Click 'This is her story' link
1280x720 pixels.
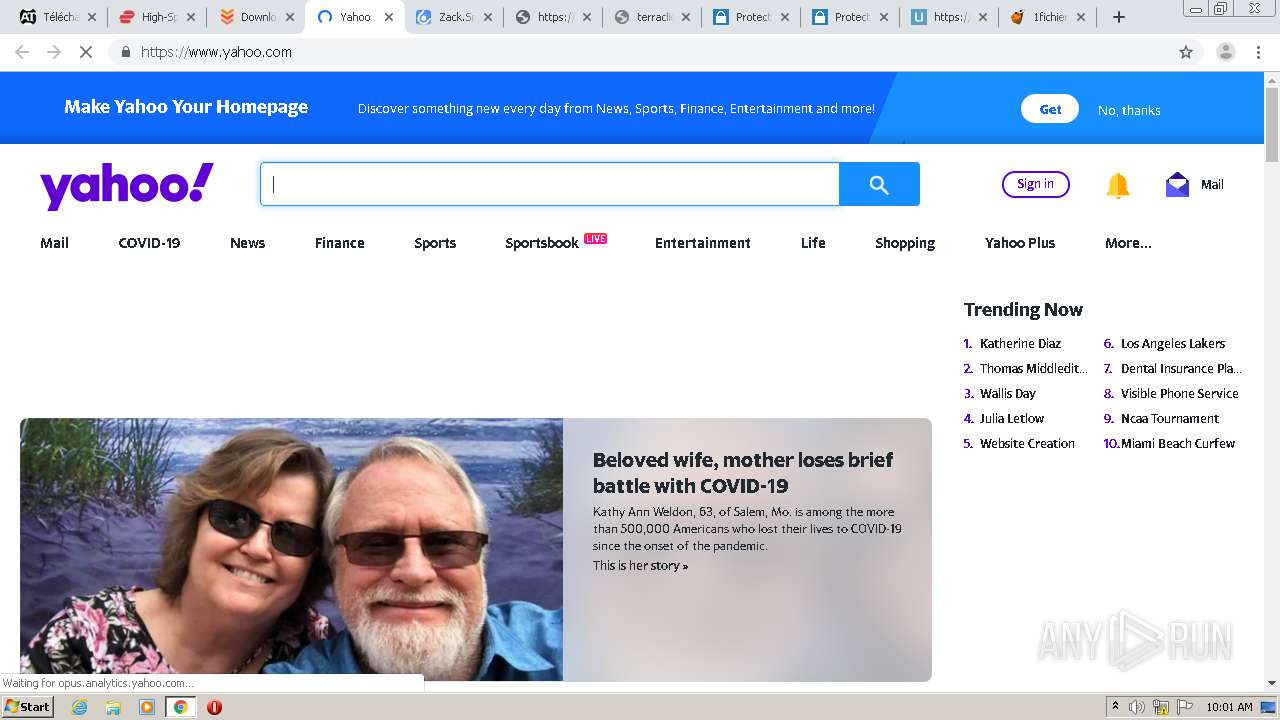tap(640, 566)
